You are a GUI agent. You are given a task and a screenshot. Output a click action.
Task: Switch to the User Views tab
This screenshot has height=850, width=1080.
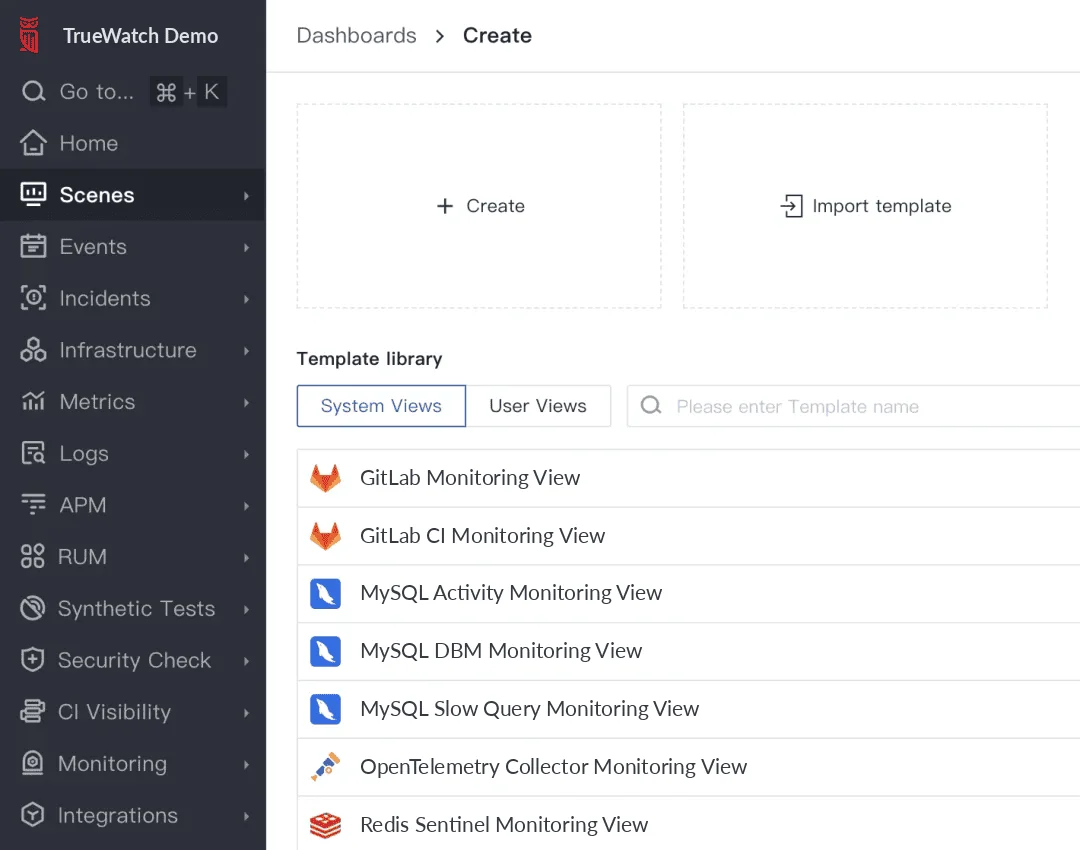(538, 406)
